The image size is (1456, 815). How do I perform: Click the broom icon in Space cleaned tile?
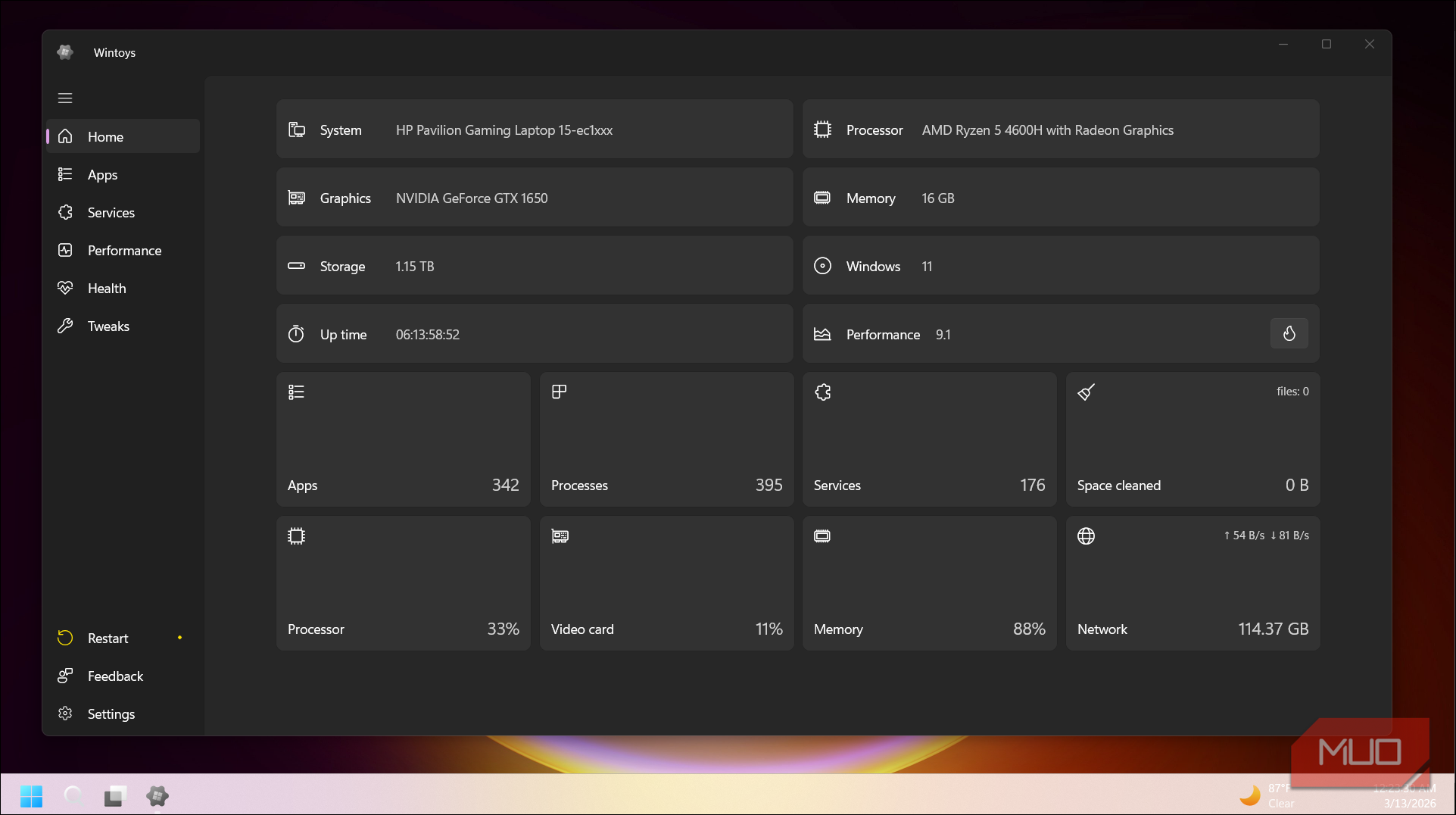(1087, 392)
